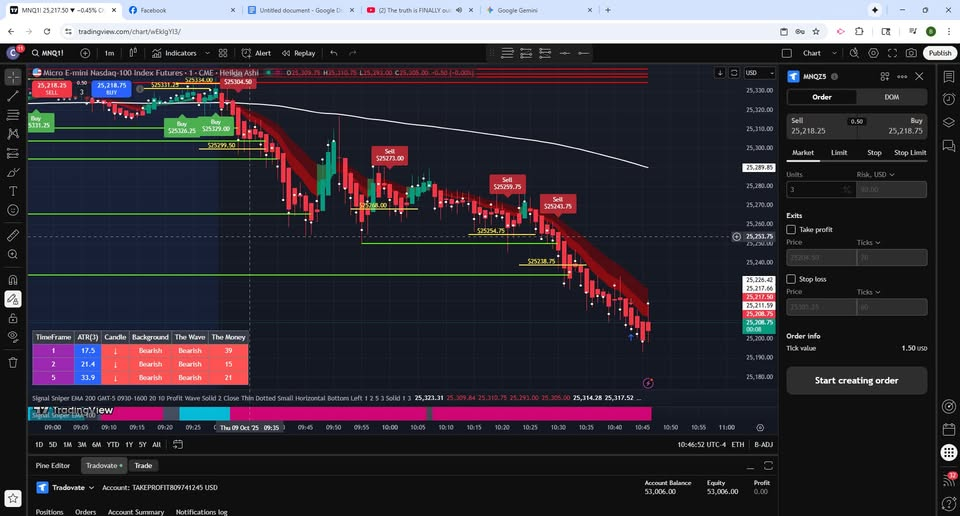
Task: Open chart settings gear icon
Action: pos(873,53)
